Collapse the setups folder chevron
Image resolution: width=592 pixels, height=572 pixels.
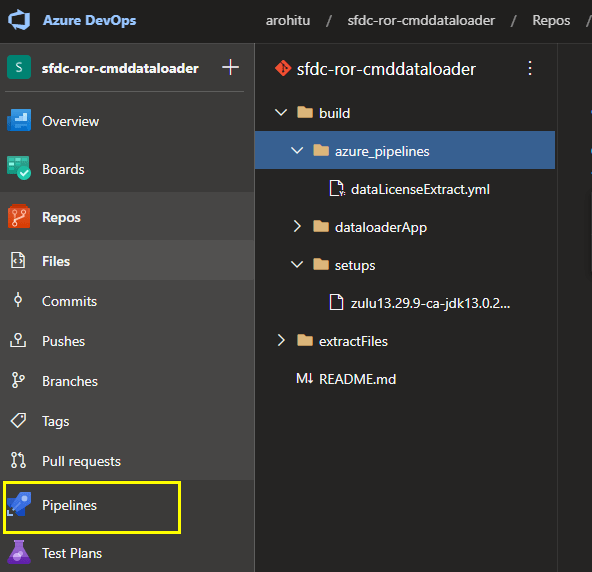pos(297,264)
